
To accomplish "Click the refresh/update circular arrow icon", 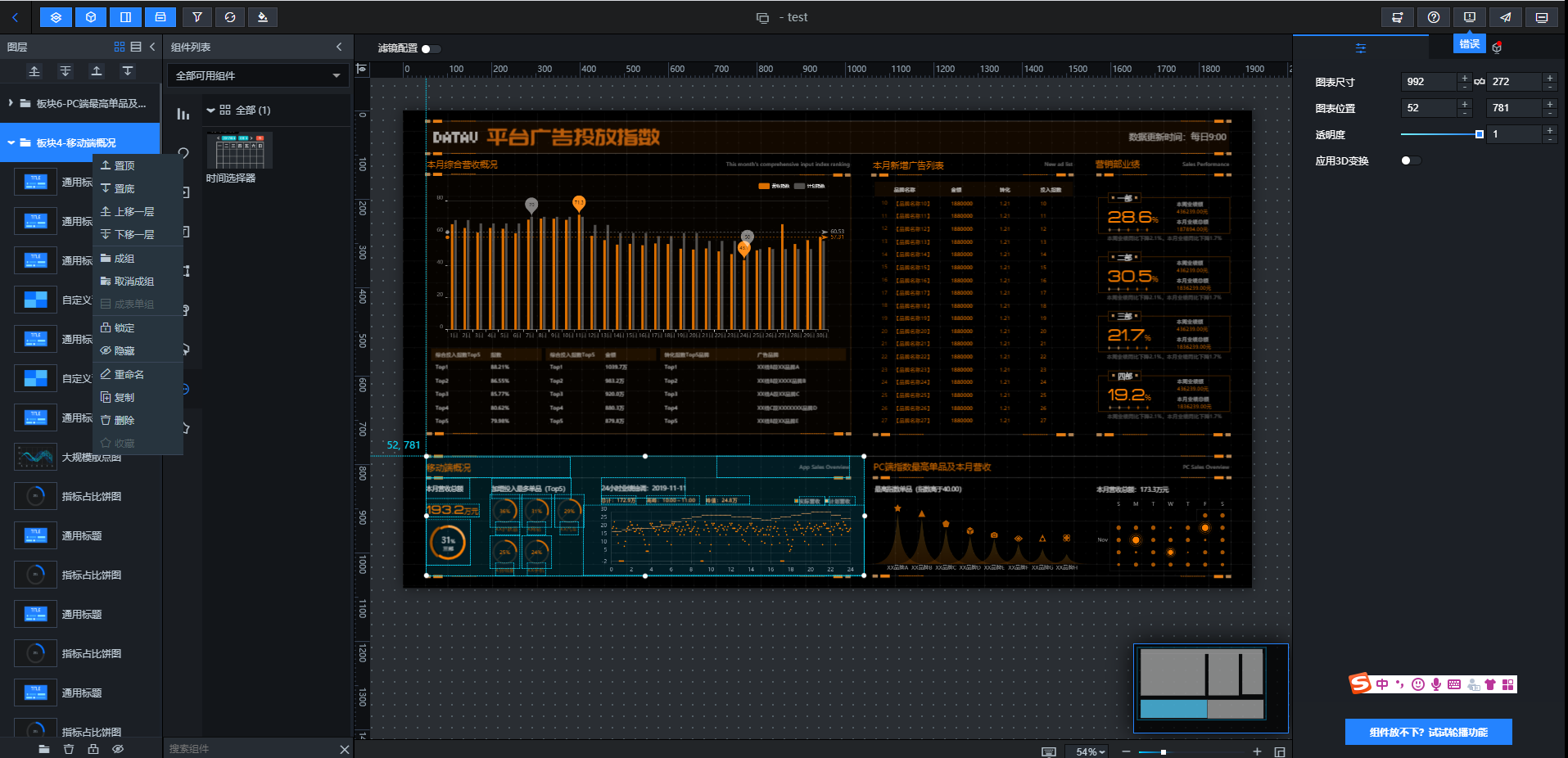I will click(x=230, y=17).
